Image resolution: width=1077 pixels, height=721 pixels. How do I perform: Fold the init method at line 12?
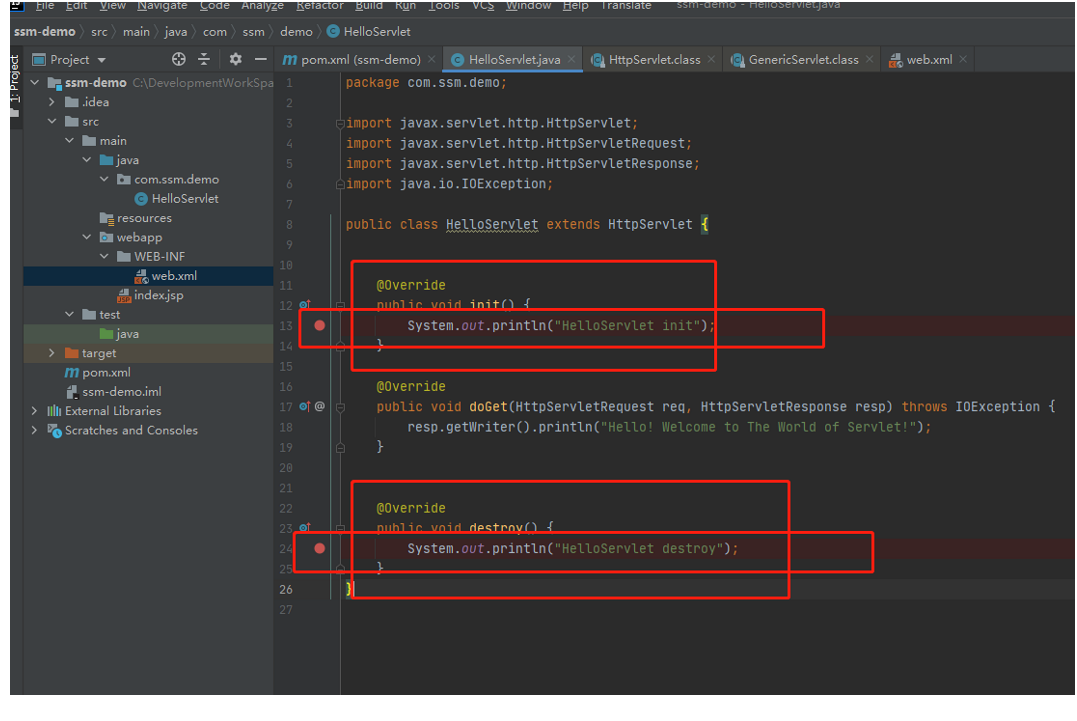click(x=340, y=305)
